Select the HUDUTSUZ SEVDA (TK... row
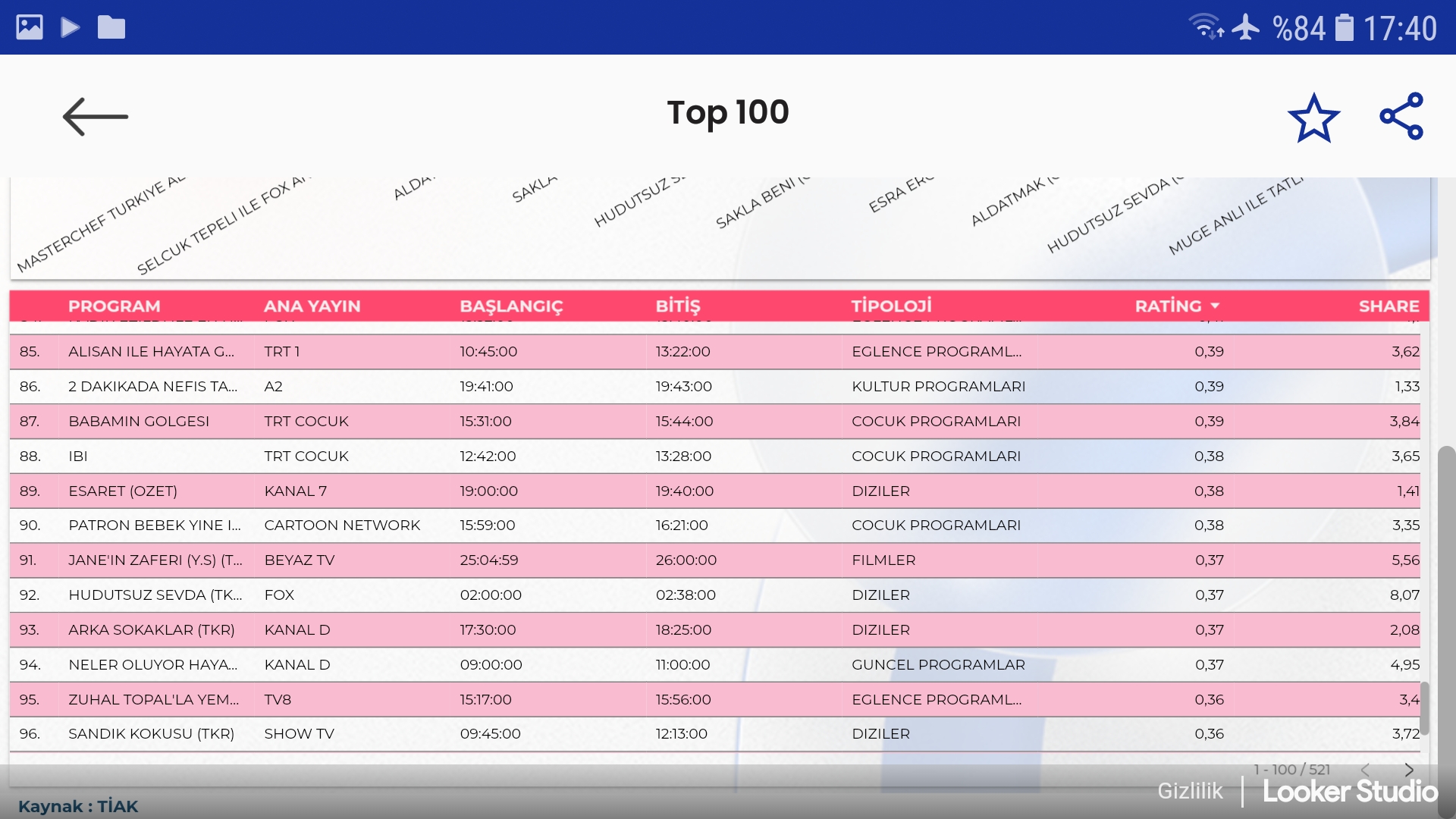Viewport: 1456px width, 819px height. pos(155,595)
